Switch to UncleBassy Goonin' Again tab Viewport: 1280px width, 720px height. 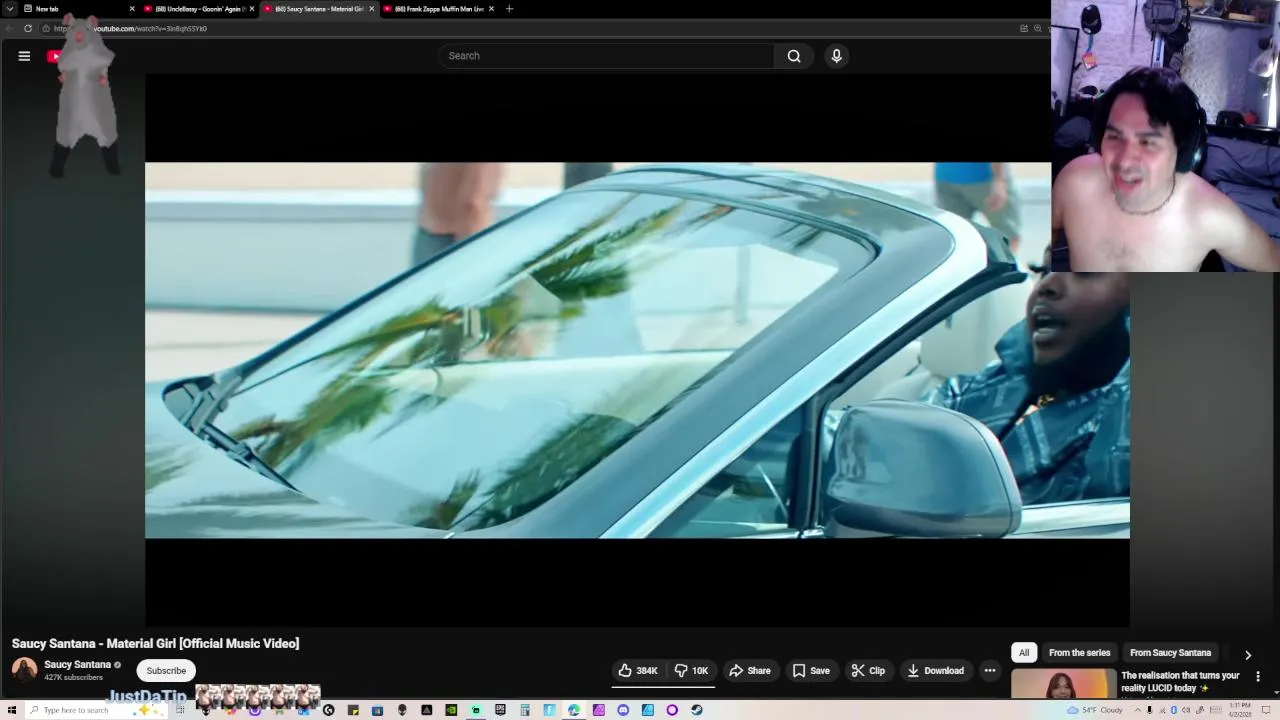pyautogui.click(x=199, y=9)
